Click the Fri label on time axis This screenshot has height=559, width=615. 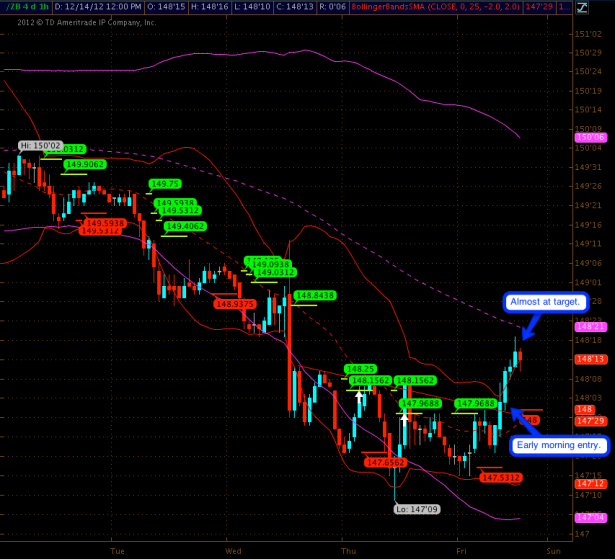(462, 550)
